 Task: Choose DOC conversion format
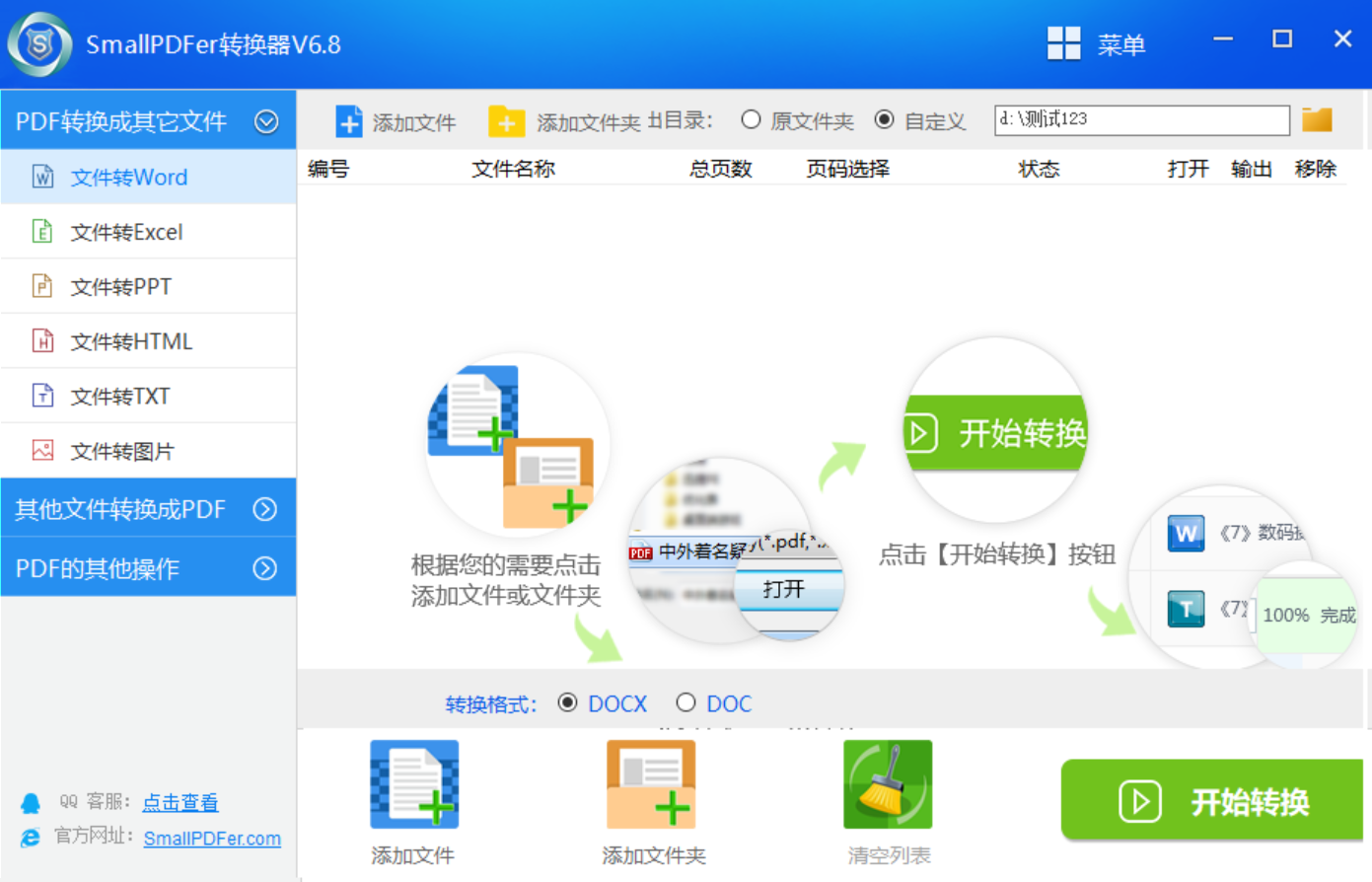pyautogui.click(x=686, y=702)
